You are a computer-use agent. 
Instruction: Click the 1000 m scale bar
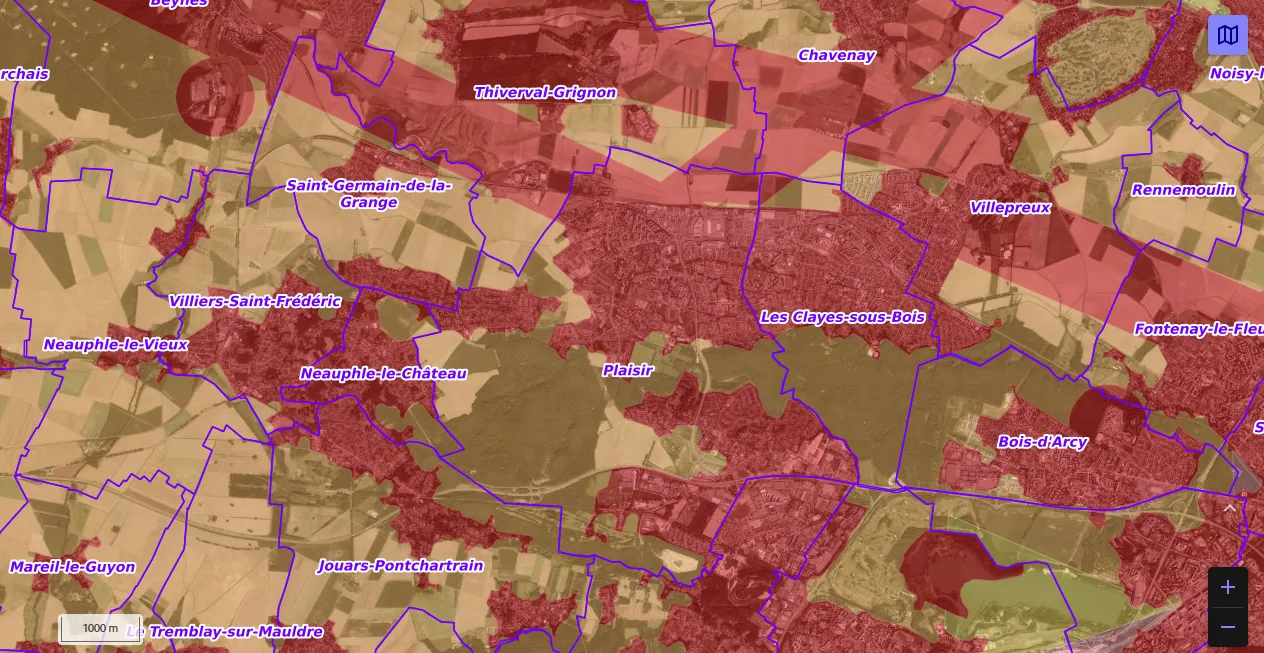point(100,628)
